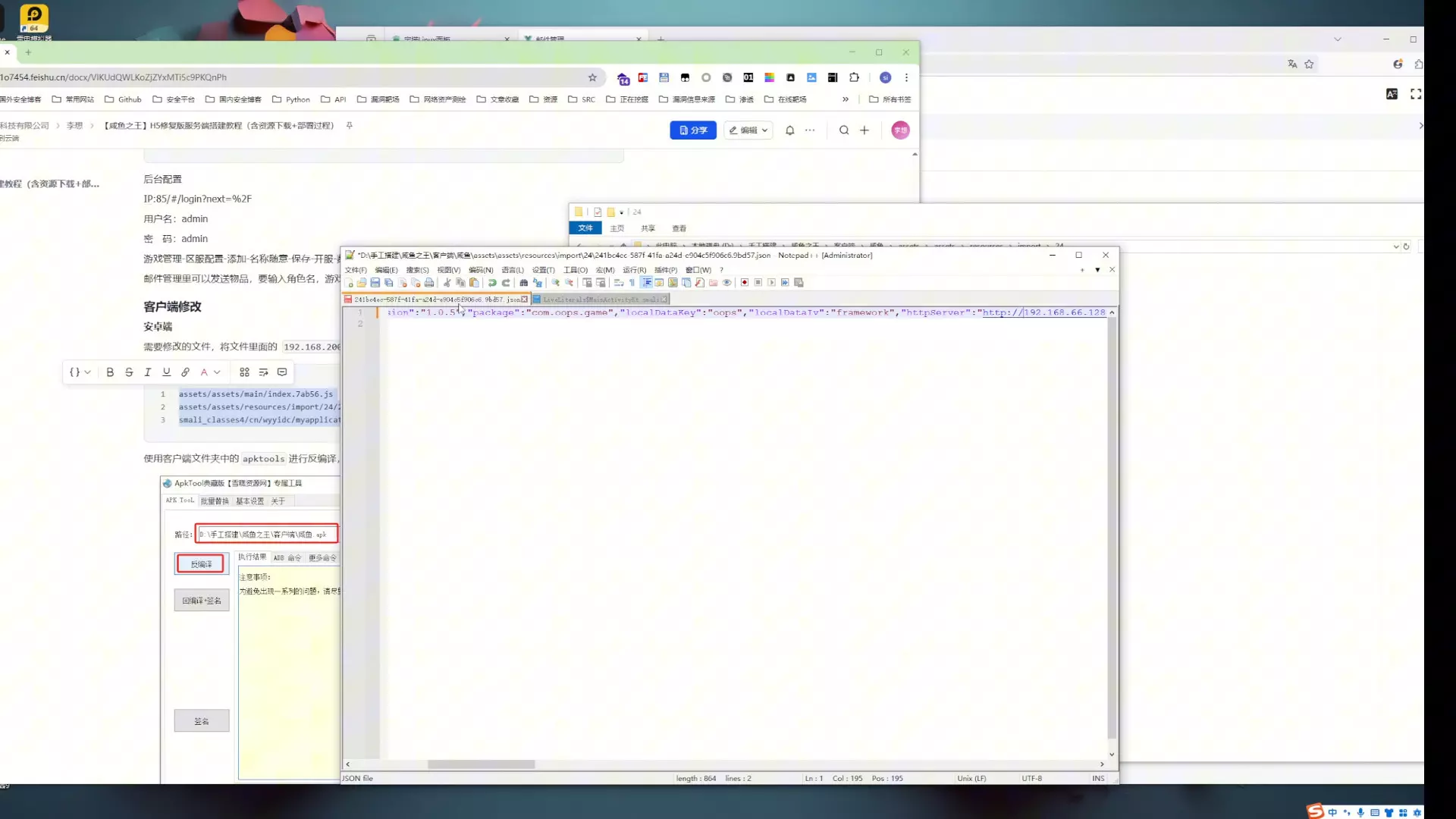The image size is (1456, 819).
Task: Click the Find binoculars icon in Notepad++
Action: pos(523,283)
